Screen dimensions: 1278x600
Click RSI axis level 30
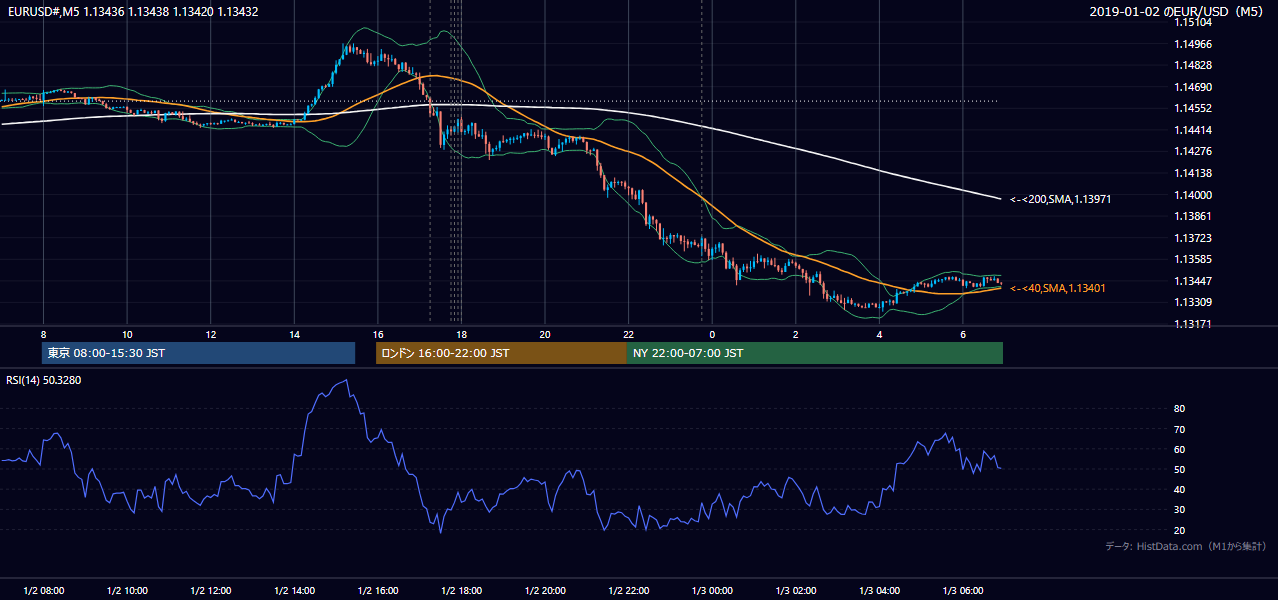(1180, 510)
